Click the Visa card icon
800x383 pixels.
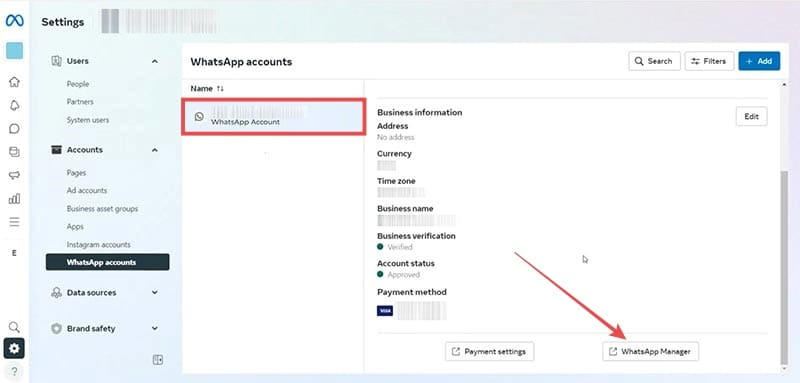385,311
